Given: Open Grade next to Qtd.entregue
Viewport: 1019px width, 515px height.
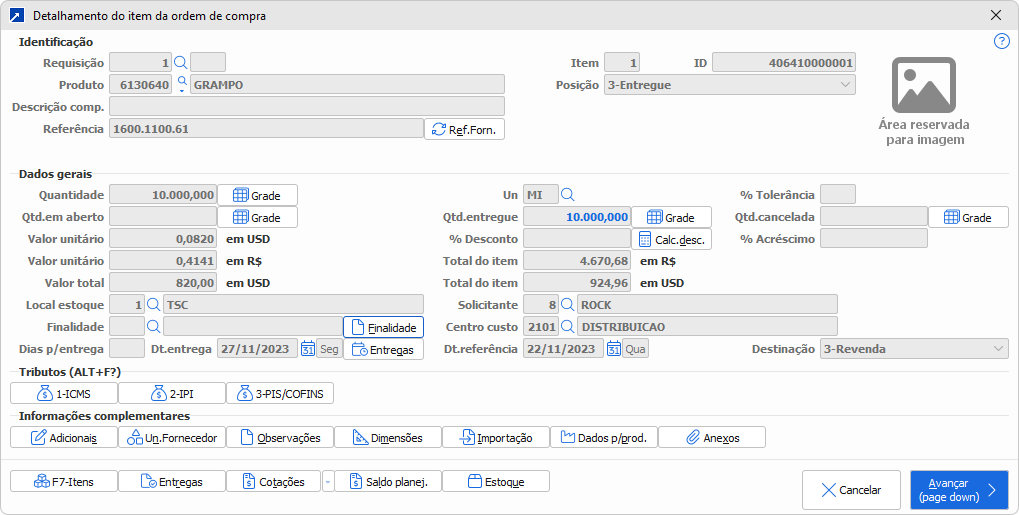Looking at the screenshot, I should [x=671, y=217].
